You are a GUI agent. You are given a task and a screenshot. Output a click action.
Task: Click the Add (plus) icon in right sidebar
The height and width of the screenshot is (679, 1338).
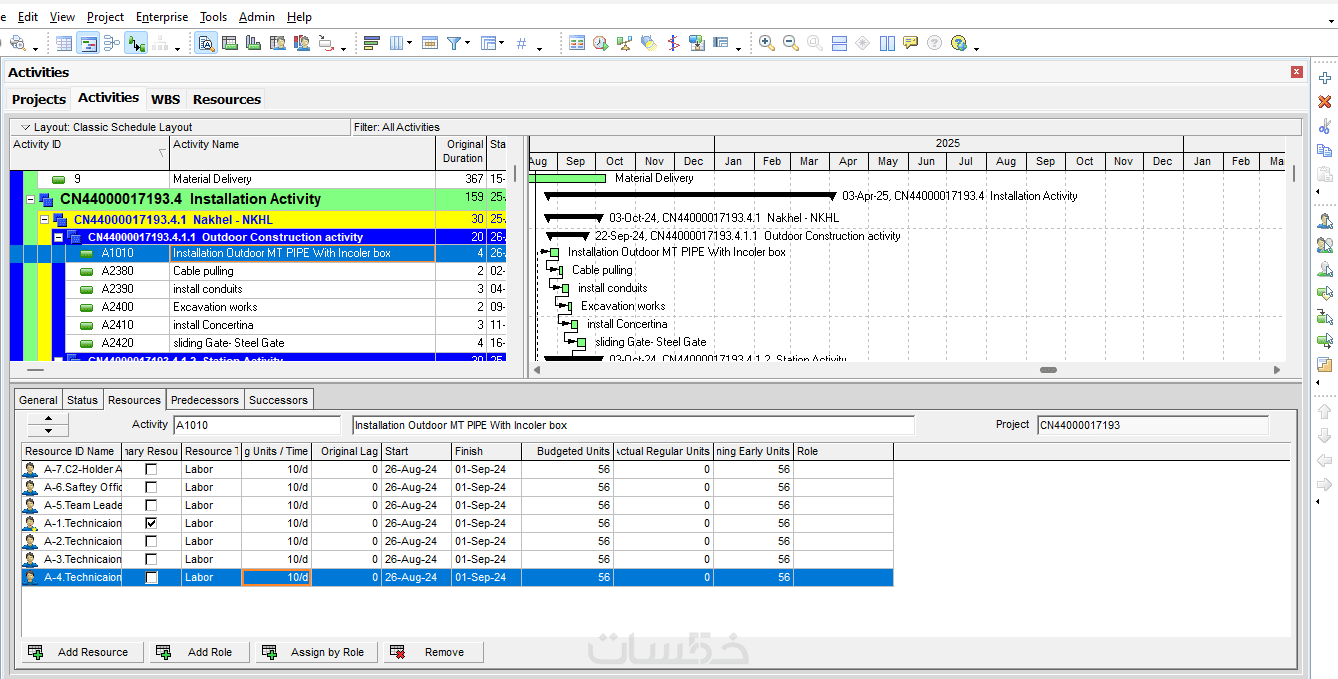click(1325, 77)
